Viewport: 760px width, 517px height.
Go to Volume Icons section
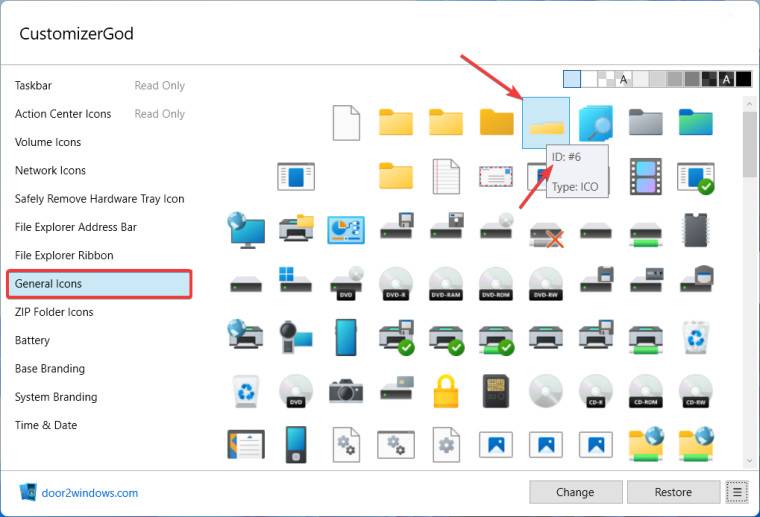48,142
